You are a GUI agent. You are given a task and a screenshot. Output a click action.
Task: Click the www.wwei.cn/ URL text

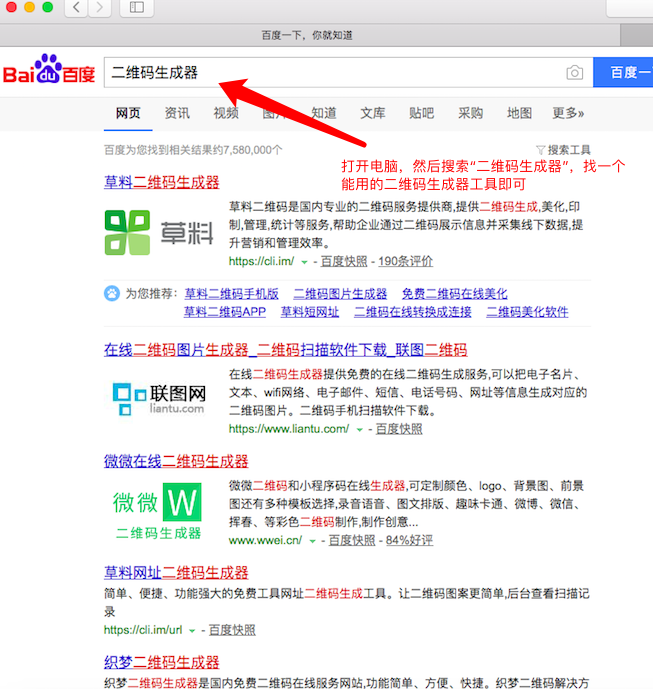265,540
